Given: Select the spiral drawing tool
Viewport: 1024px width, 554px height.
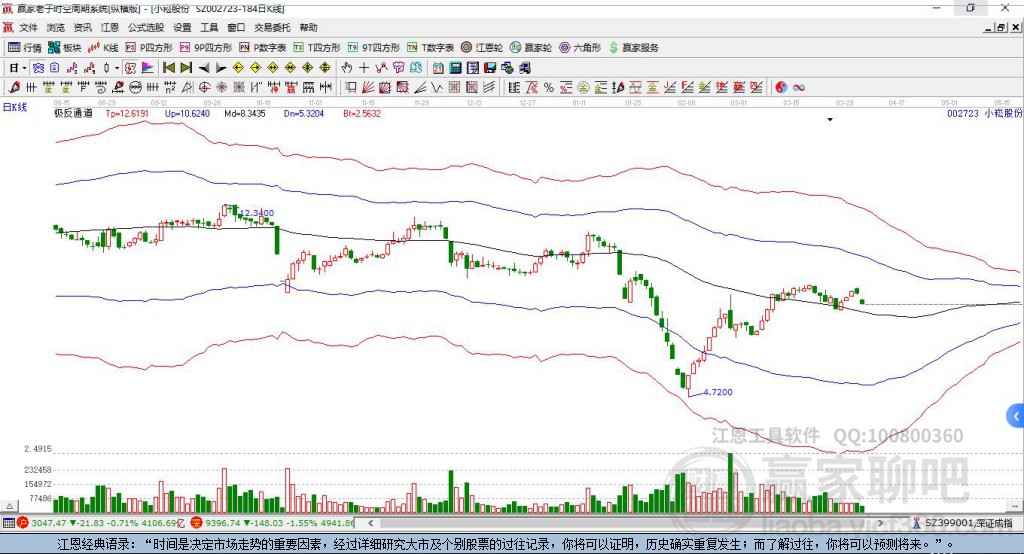Looking at the screenshot, I should (x=101, y=87).
